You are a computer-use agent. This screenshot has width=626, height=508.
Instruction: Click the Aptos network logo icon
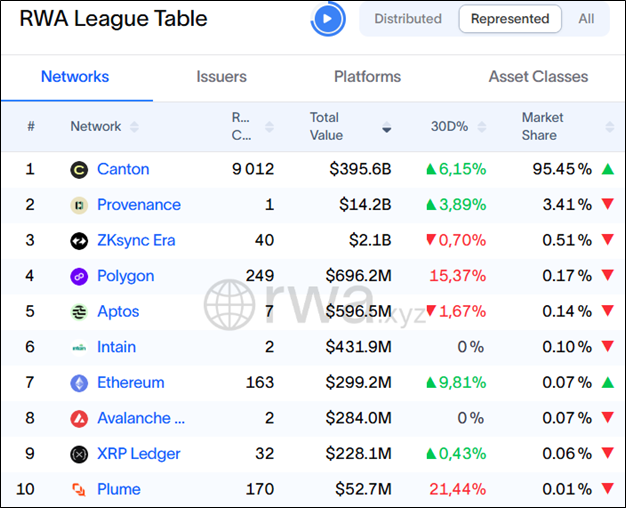[79, 312]
